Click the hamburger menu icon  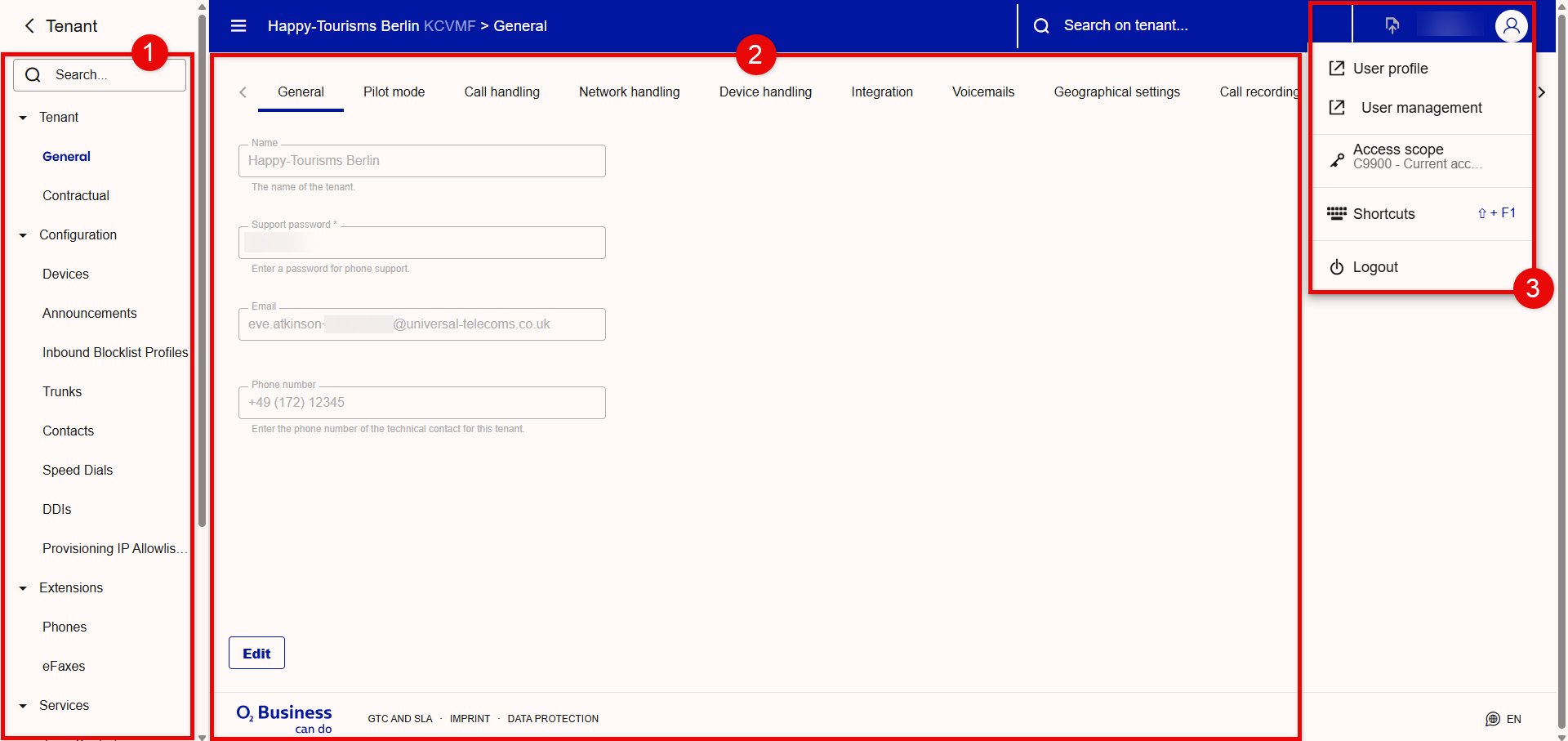(238, 26)
